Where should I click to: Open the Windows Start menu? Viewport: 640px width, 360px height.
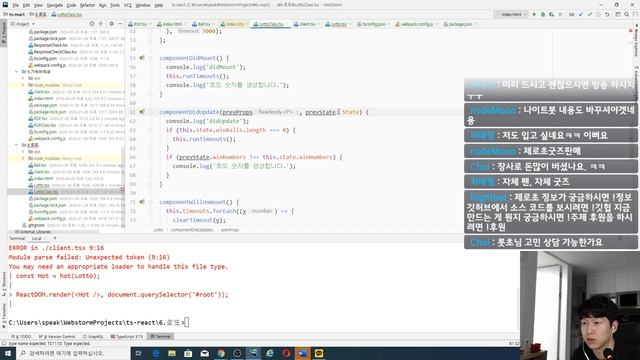[x=8, y=353]
